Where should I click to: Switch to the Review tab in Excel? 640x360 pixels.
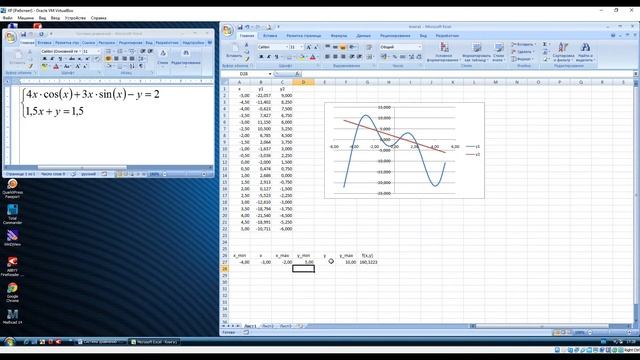(x=395, y=36)
